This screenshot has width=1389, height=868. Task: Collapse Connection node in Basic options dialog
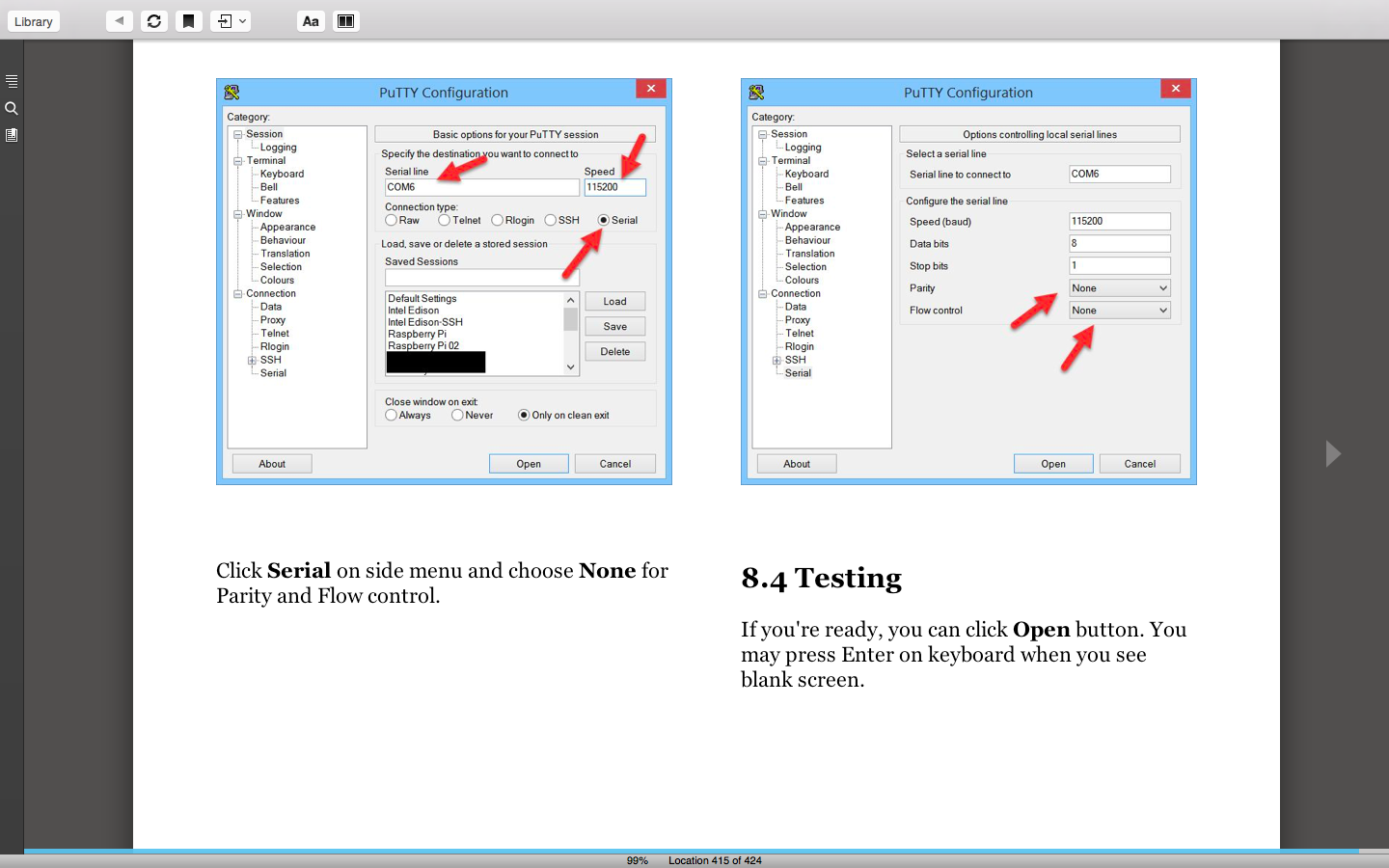point(237,293)
